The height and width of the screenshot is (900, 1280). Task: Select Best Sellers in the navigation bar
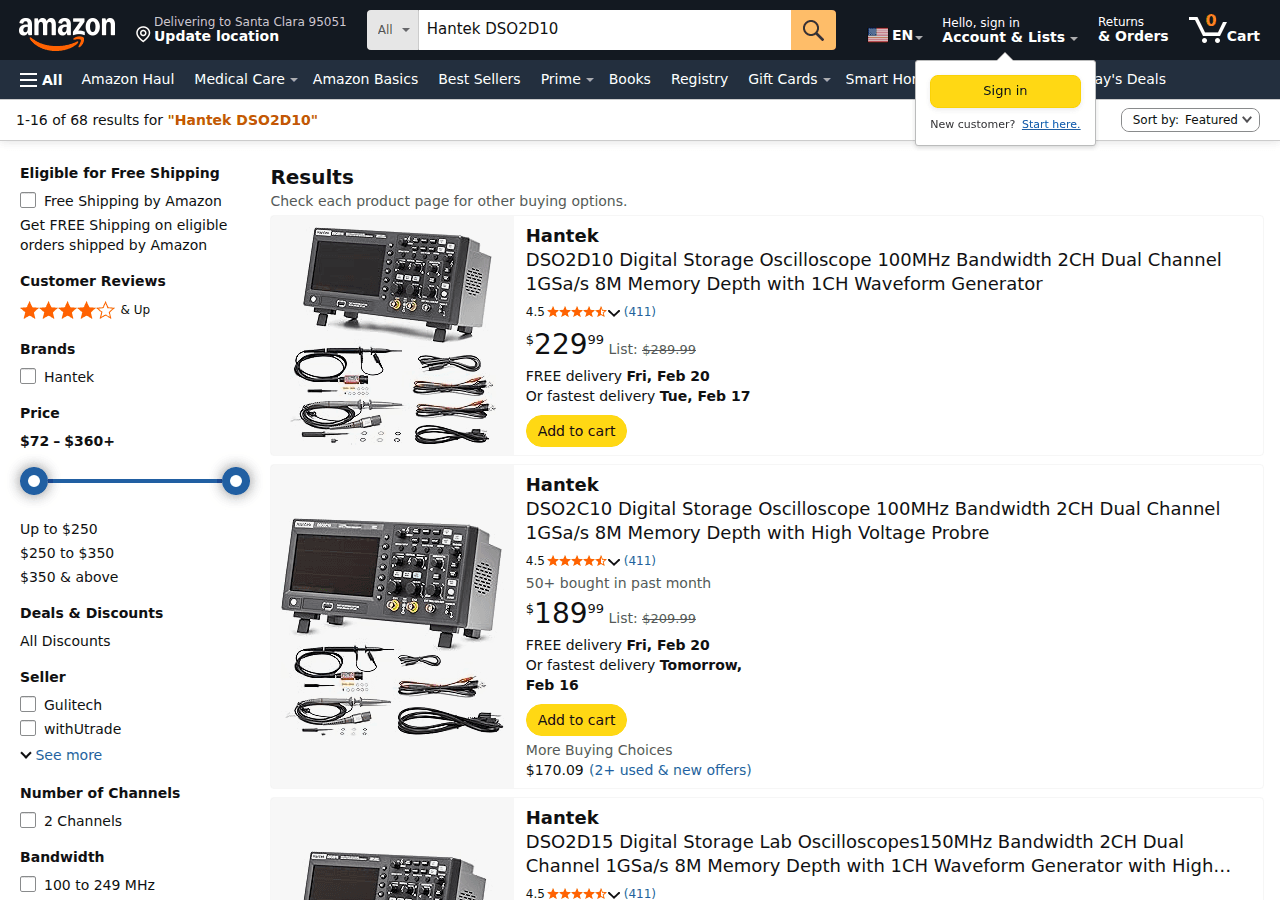(479, 79)
